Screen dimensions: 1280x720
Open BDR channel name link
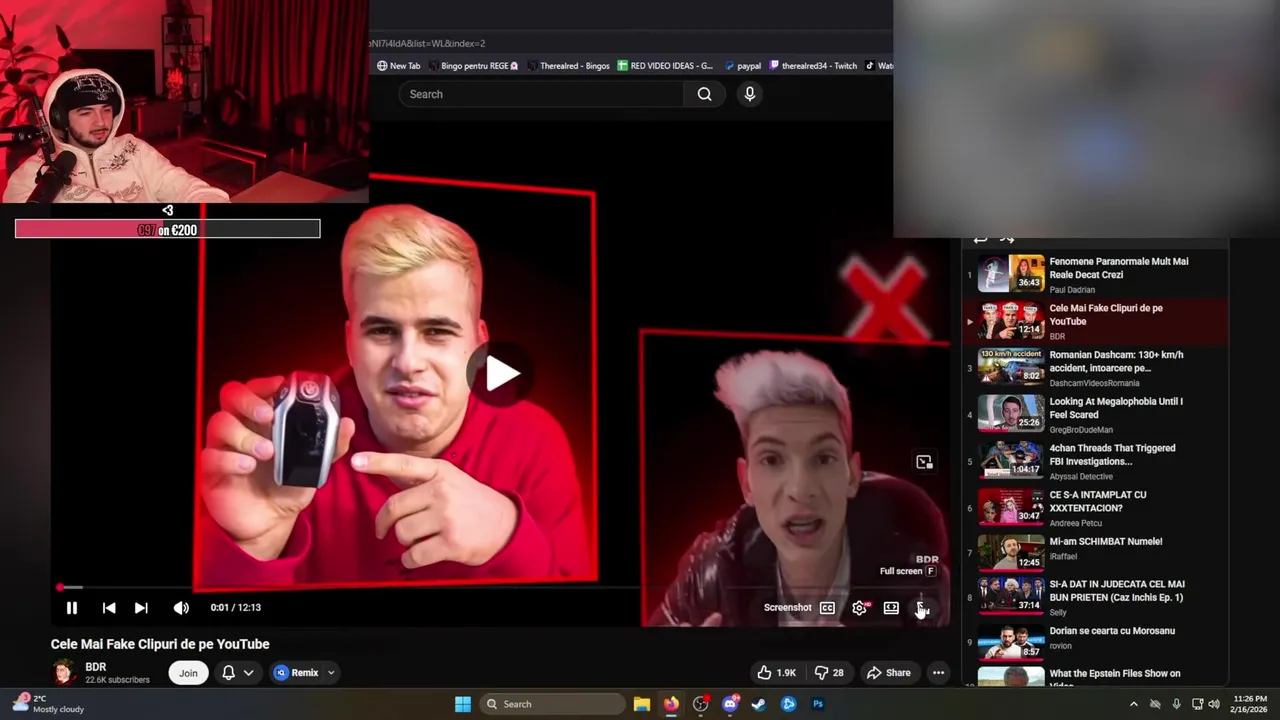[96, 667]
